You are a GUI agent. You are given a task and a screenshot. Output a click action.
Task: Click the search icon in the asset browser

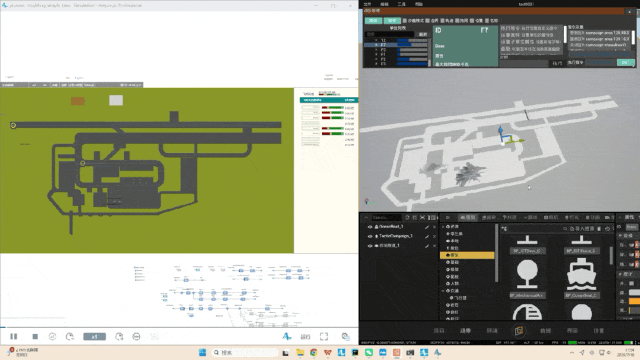coord(565,229)
